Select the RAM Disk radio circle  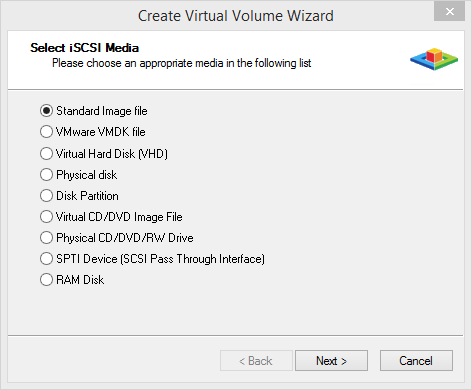[46, 280]
